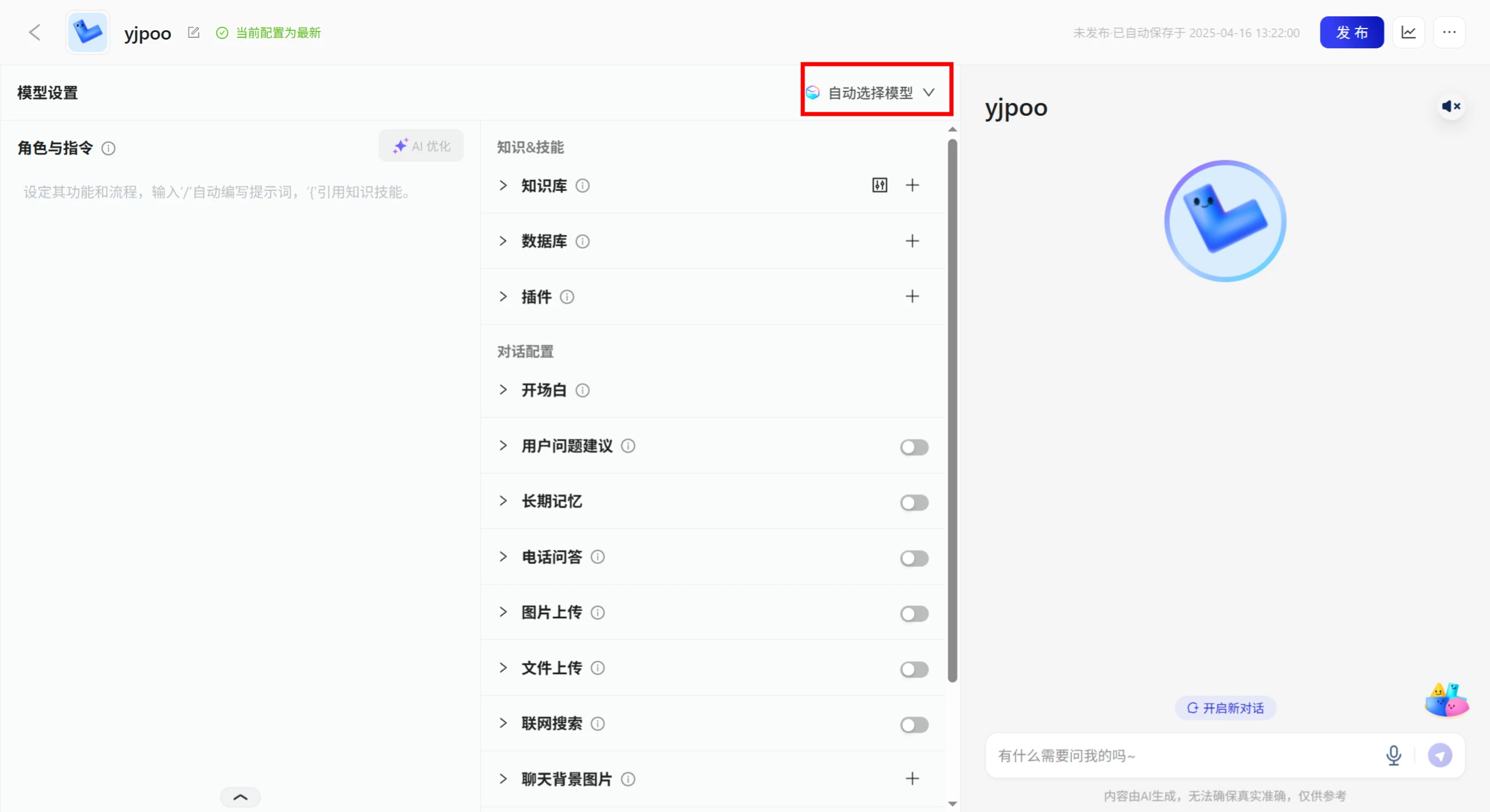Open the 知识库 configuration sliders icon
The width and height of the screenshot is (1490, 812).
pos(880,185)
